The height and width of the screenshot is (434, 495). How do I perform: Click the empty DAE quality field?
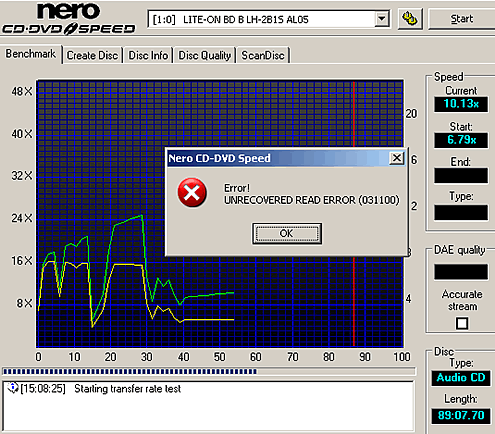[461, 272]
